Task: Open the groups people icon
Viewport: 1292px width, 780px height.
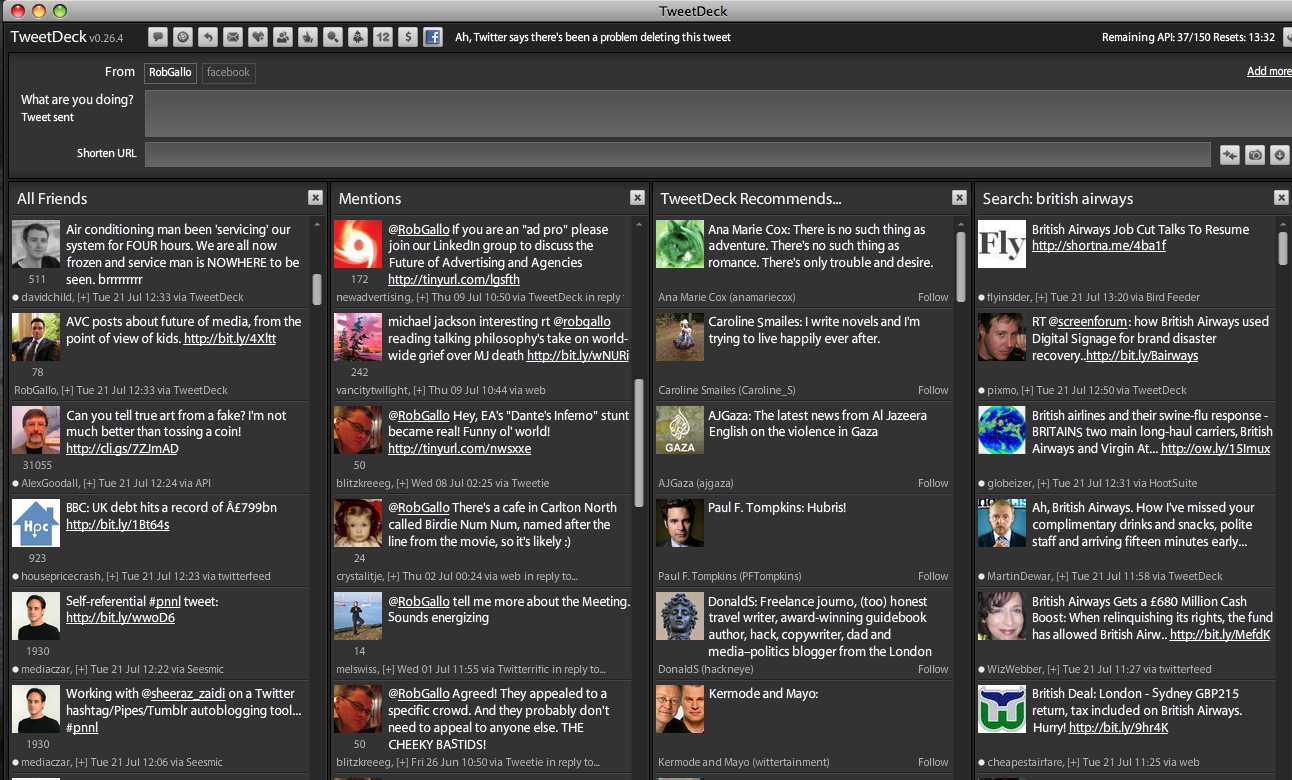Action: [282, 37]
